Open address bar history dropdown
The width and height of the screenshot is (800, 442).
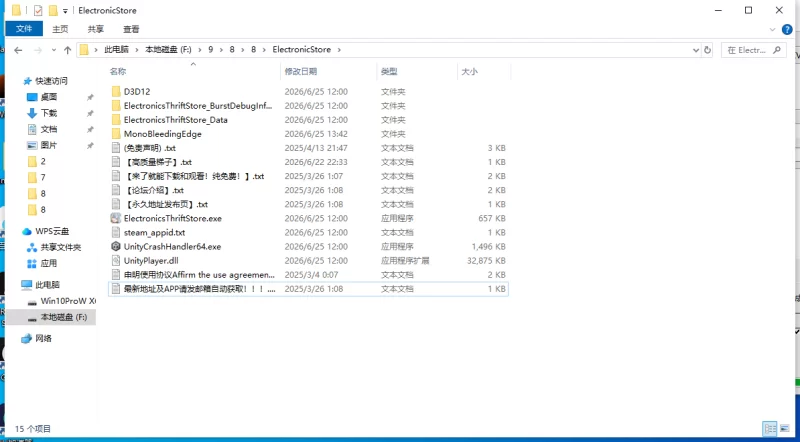(696, 50)
